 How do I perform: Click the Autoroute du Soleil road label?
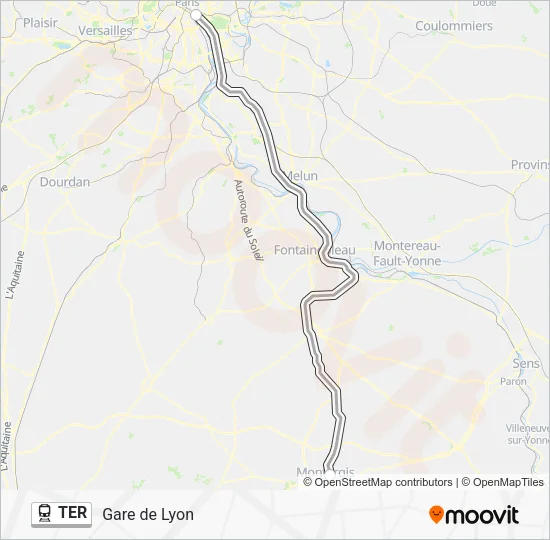(x=248, y=220)
